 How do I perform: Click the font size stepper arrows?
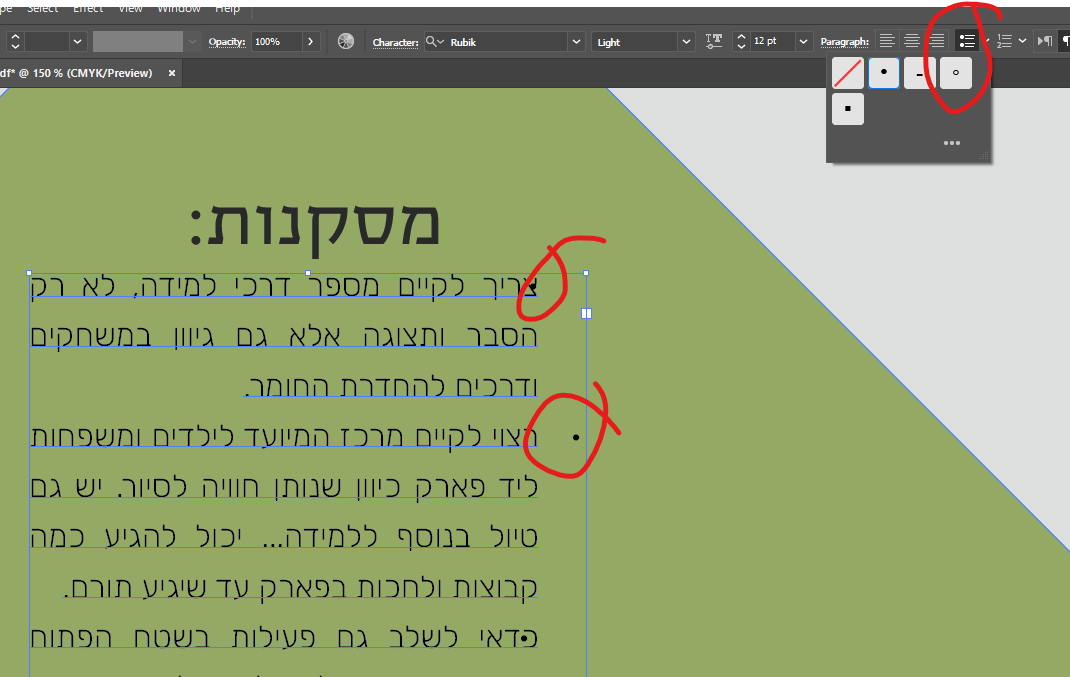(741, 42)
